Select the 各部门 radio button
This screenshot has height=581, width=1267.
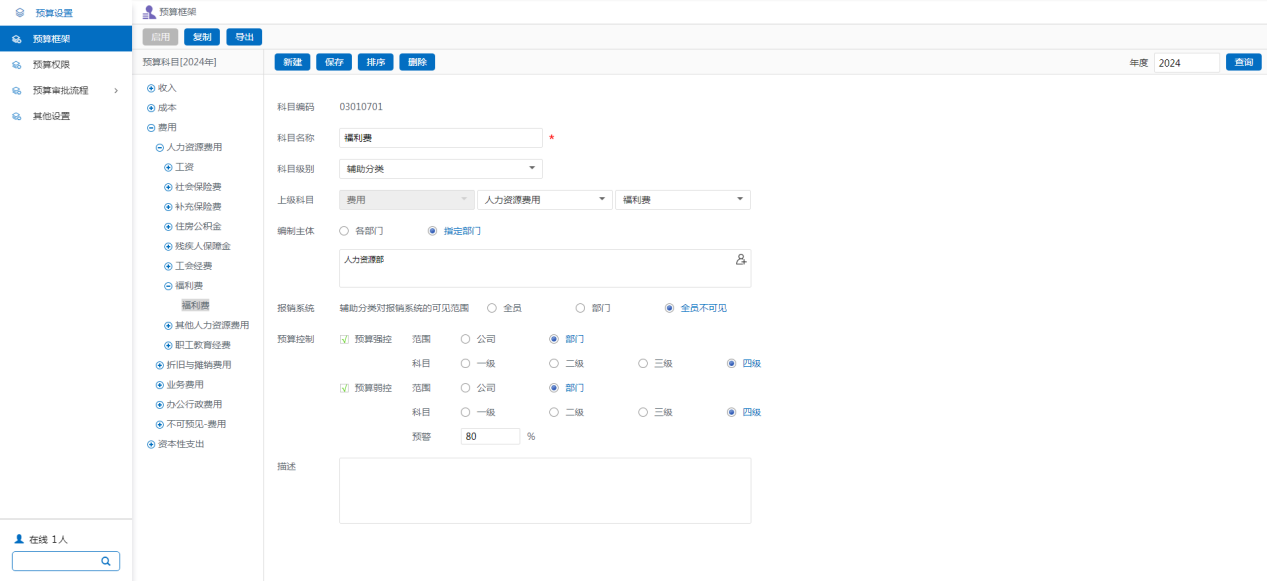coord(345,231)
